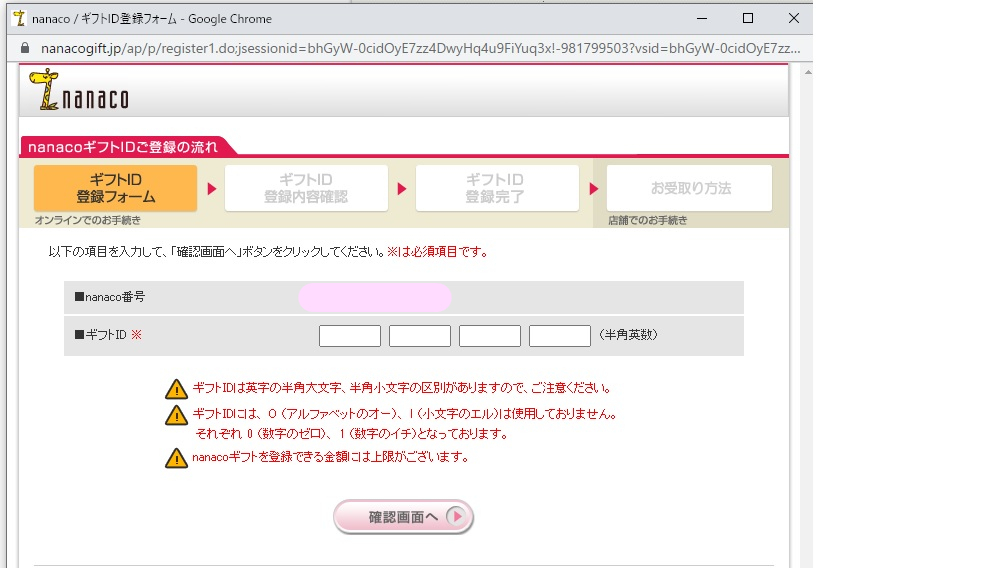
Task: Select the ギフトID登録内容確認 step
Action: (x=306, y=188)
